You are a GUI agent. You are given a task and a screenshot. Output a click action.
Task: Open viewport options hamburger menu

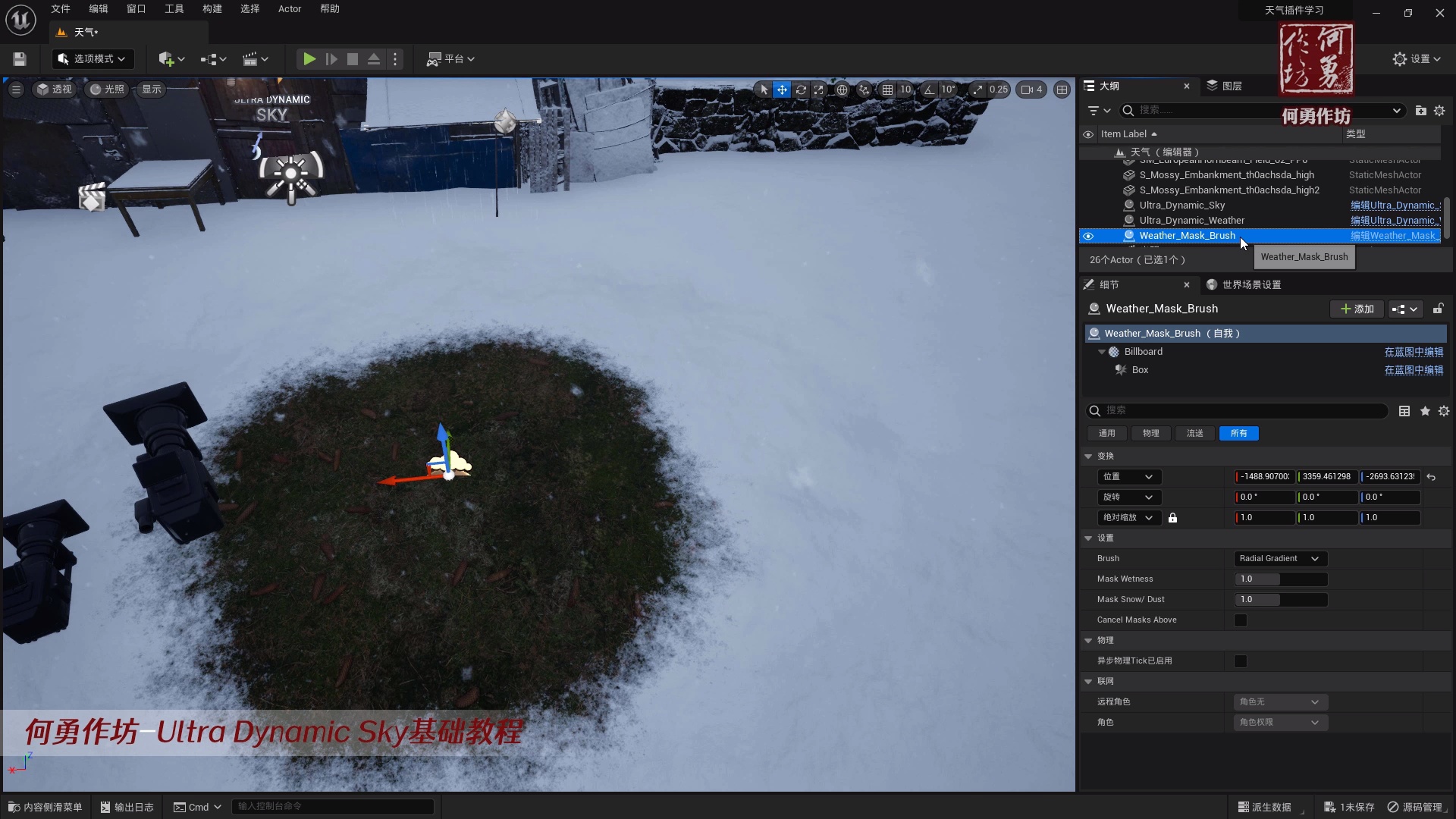(16, 89)
